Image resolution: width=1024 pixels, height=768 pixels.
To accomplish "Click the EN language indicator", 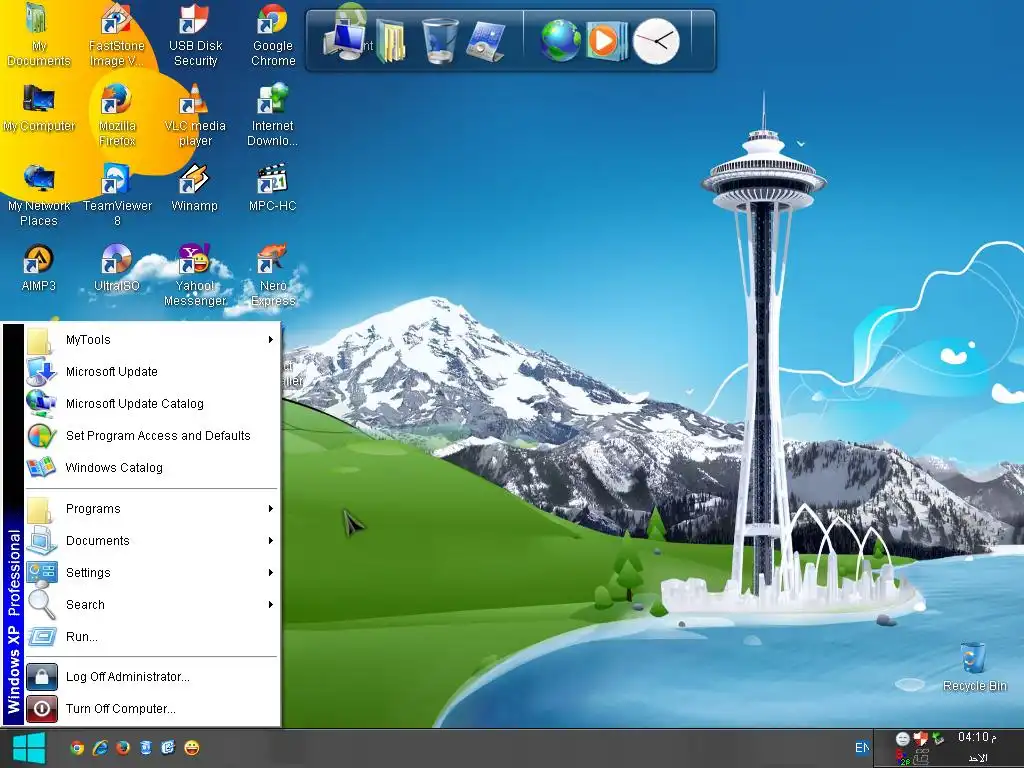I will [x=862, y=748].
